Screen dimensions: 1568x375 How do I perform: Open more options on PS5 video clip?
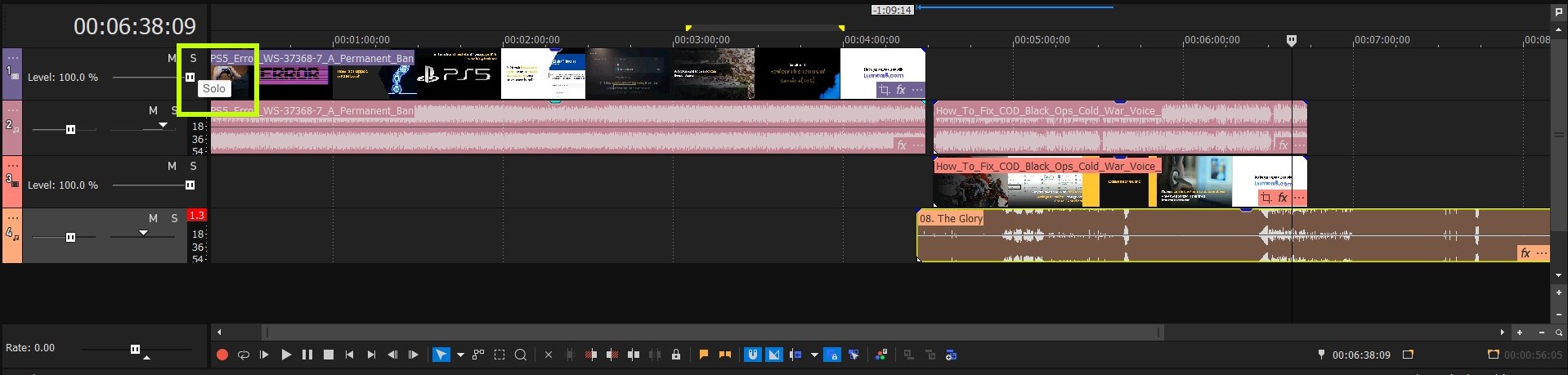(917, 90)
